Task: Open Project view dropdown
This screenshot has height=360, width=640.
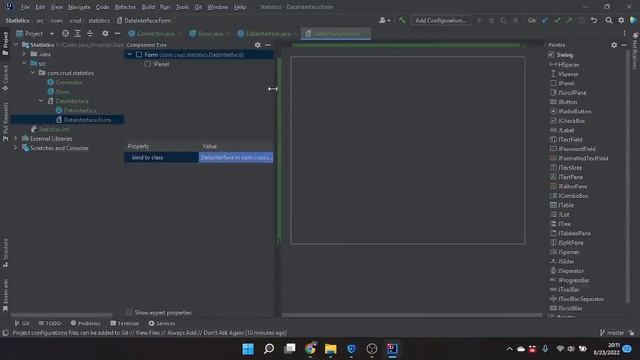Action: (x=52, y=33)
